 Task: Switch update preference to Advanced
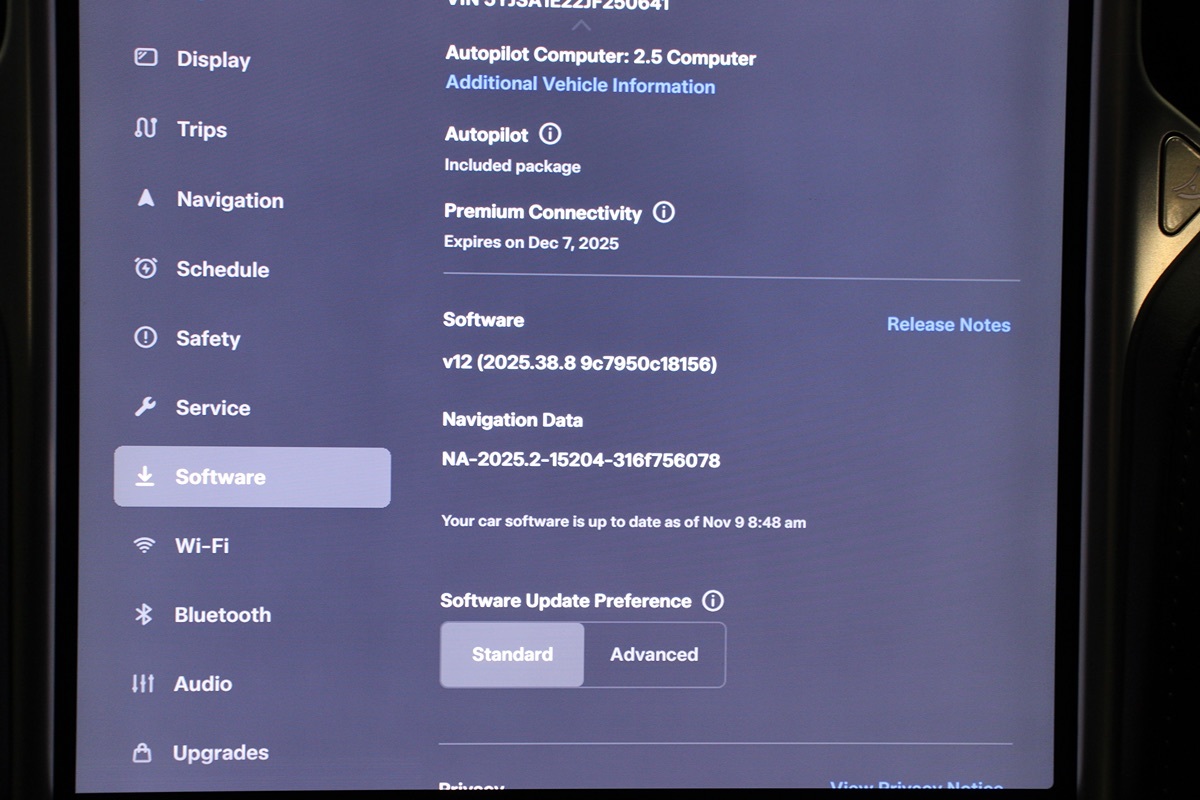(654, 655)
